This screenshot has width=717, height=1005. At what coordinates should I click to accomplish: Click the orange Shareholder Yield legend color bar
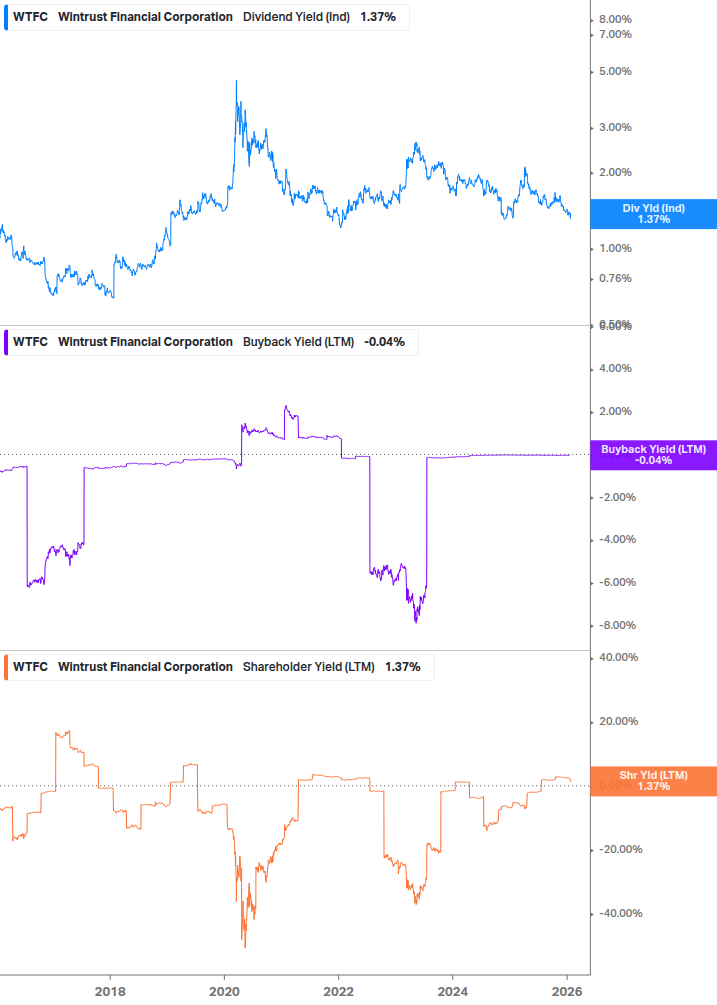[x=6, y=667]
